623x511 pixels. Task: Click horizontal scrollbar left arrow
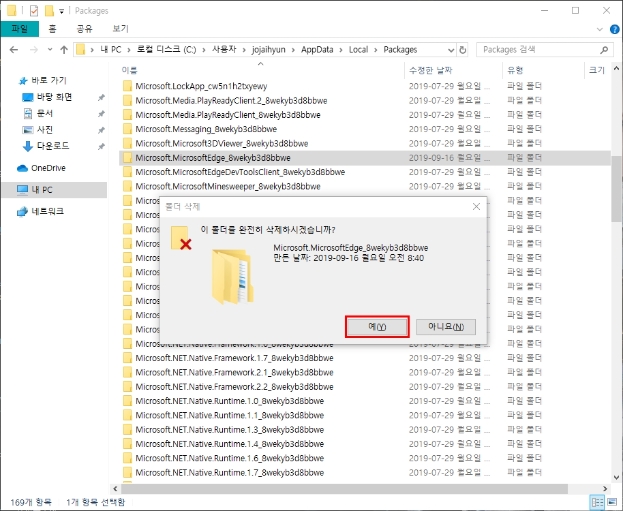point(115,488)
